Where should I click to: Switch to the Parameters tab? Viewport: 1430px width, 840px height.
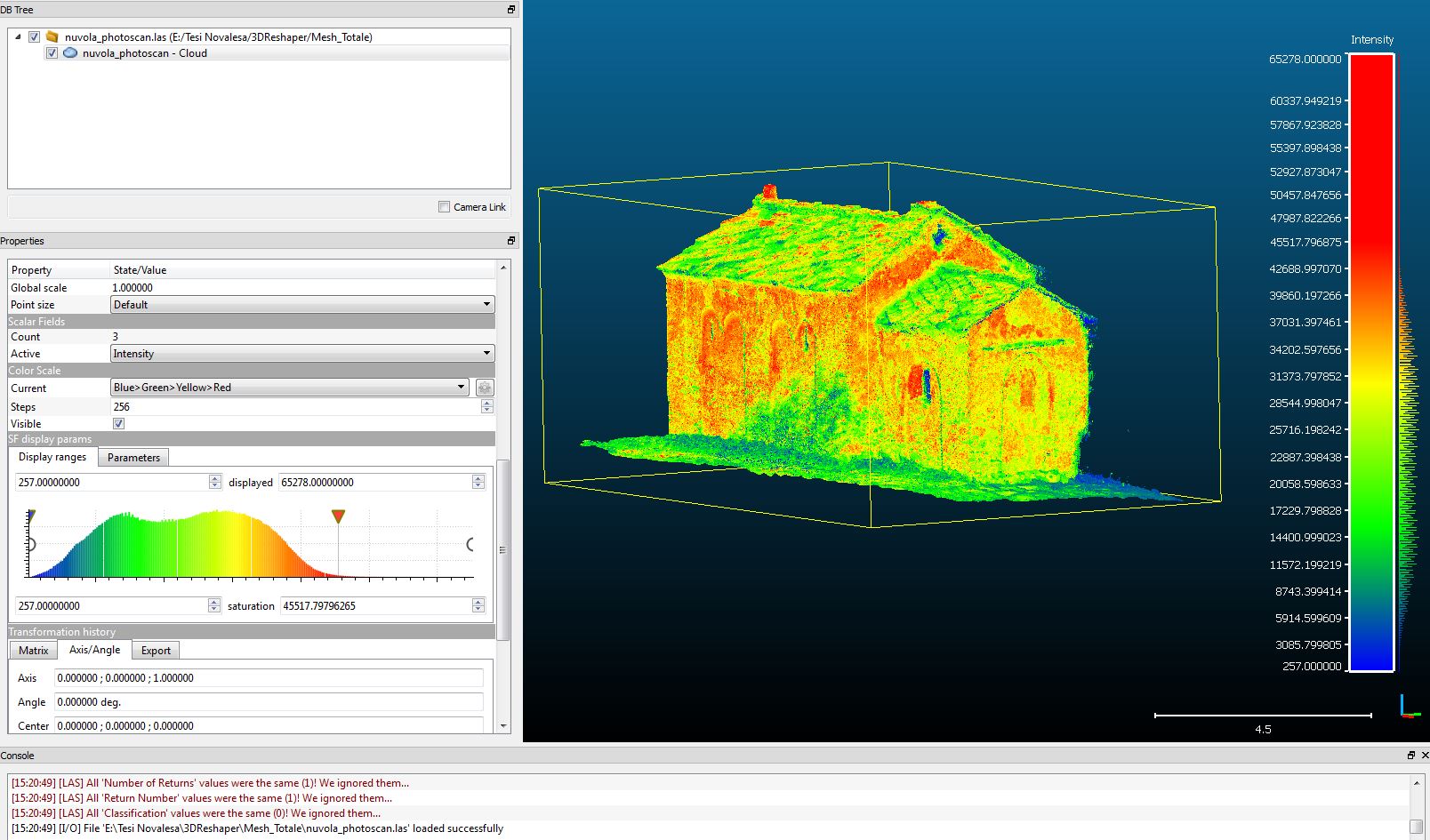[x=133, y=458]
